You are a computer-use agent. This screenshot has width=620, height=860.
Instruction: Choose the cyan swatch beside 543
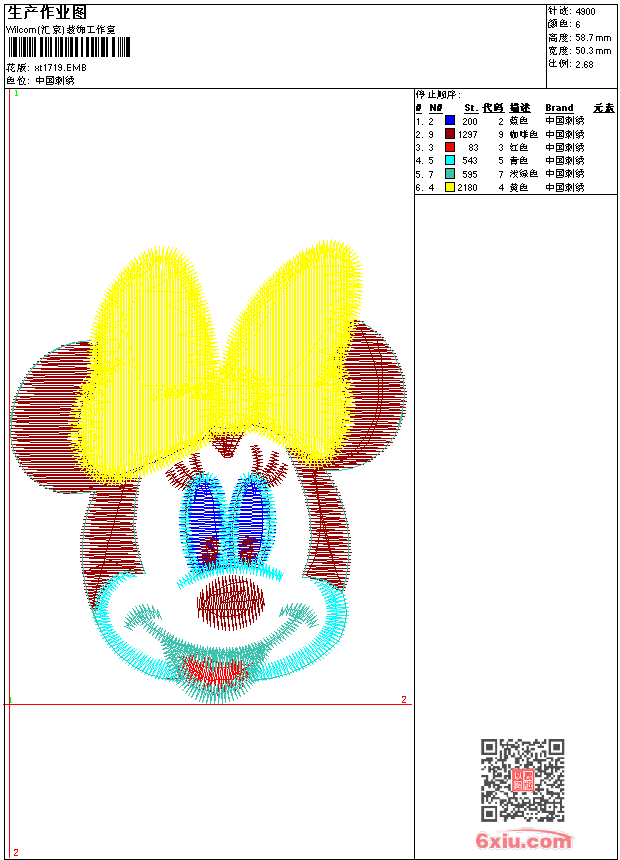tap(450, 160)
